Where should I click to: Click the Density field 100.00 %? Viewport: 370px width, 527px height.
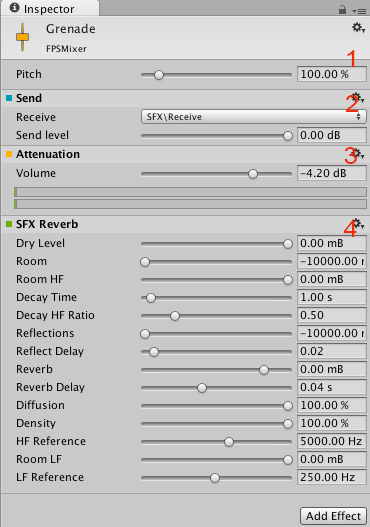pos(332,423)
